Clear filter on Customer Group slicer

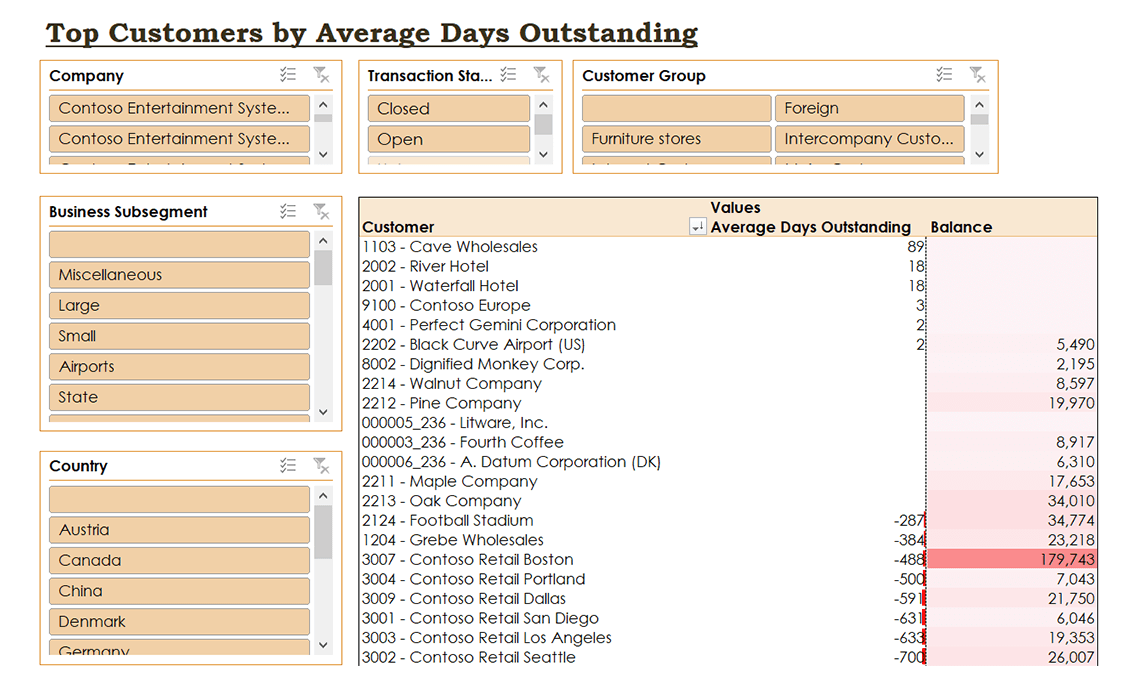pos(978,75)
